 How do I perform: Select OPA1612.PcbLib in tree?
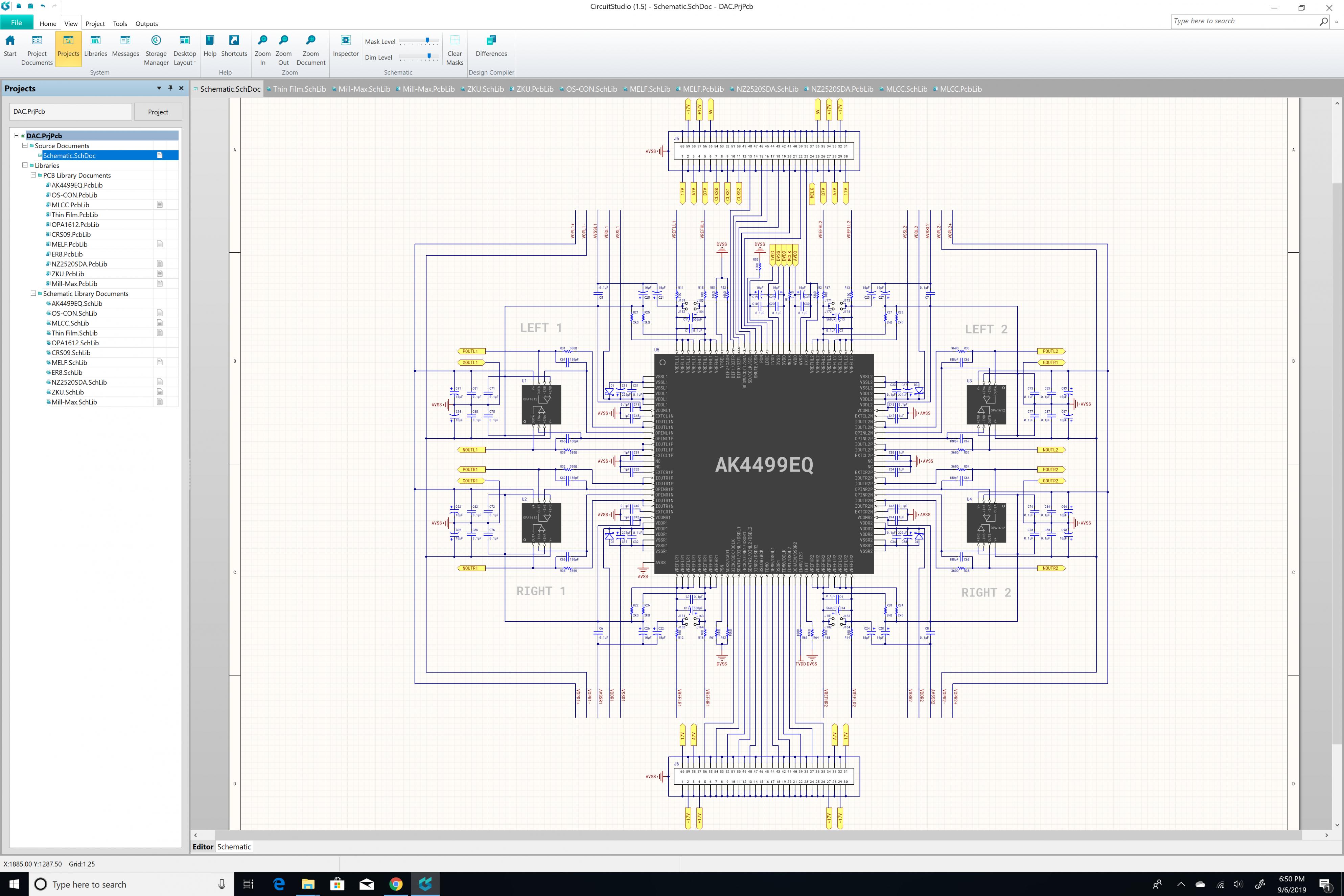tap(75, 225)
